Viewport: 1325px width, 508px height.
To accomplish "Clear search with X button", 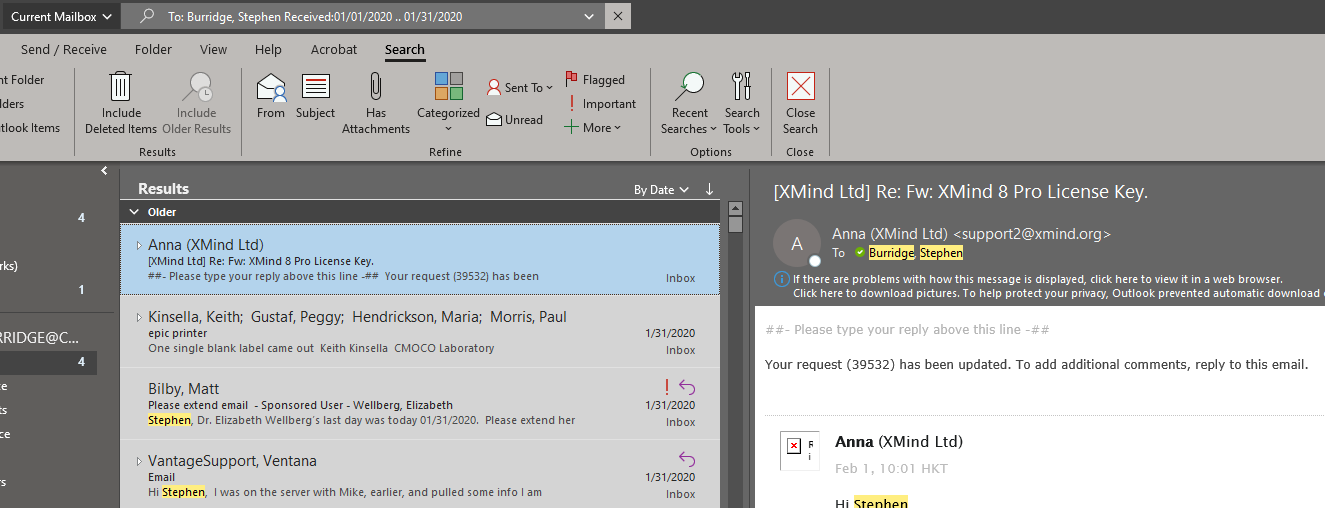I will [x=618, y=16].
